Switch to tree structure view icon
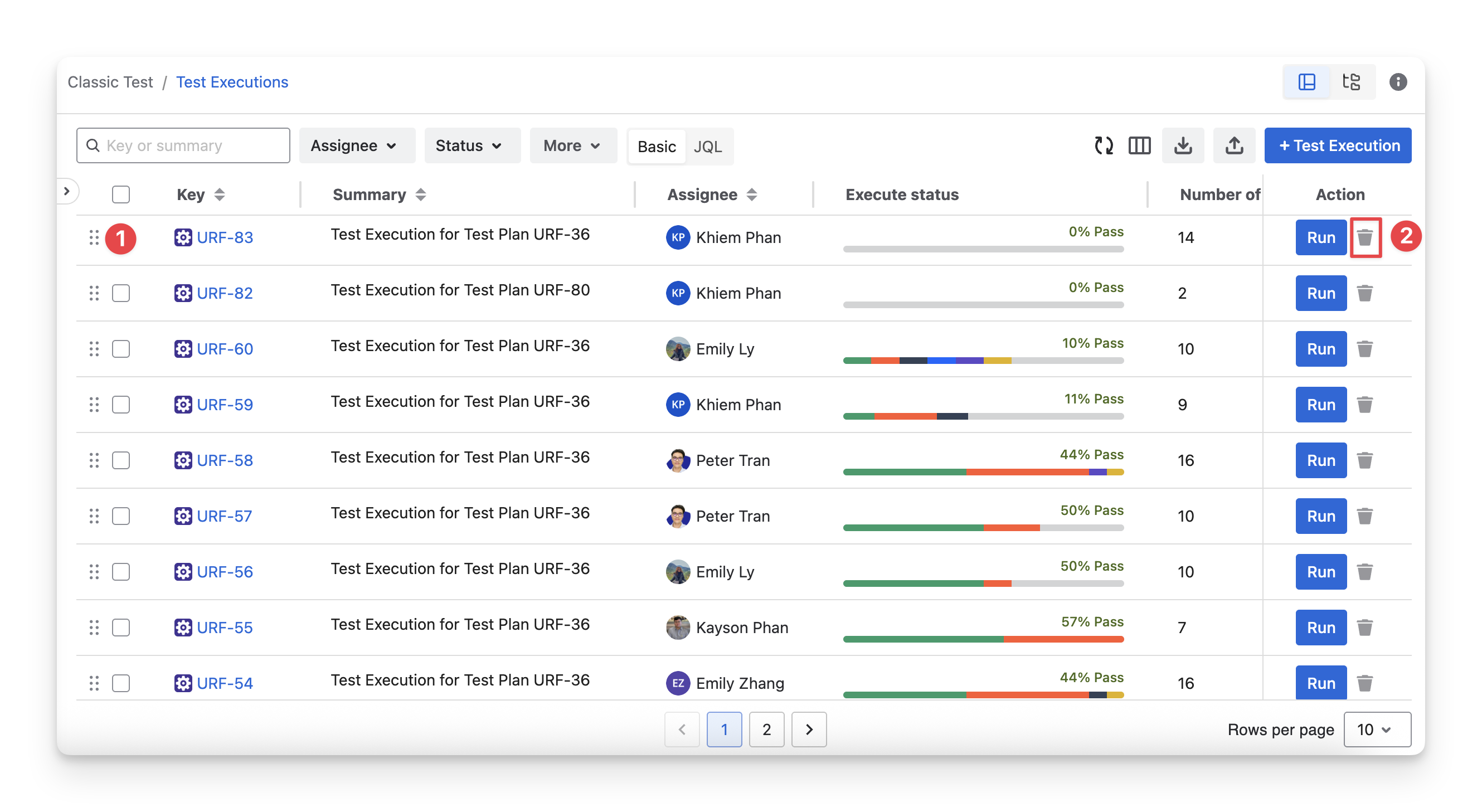 [x=1351, y=82]
